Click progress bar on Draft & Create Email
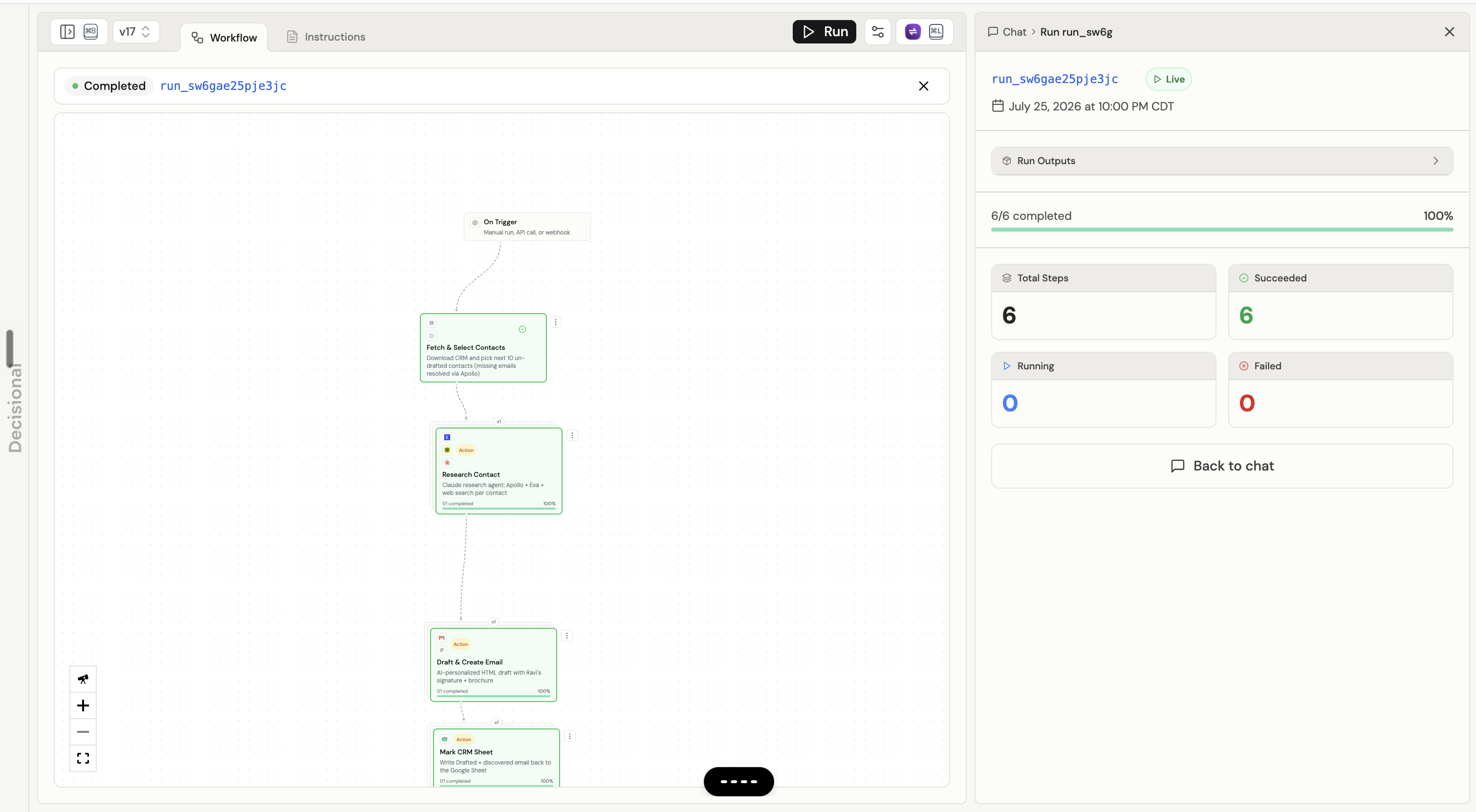This screenshot has width=1476, height=812. 493,696
